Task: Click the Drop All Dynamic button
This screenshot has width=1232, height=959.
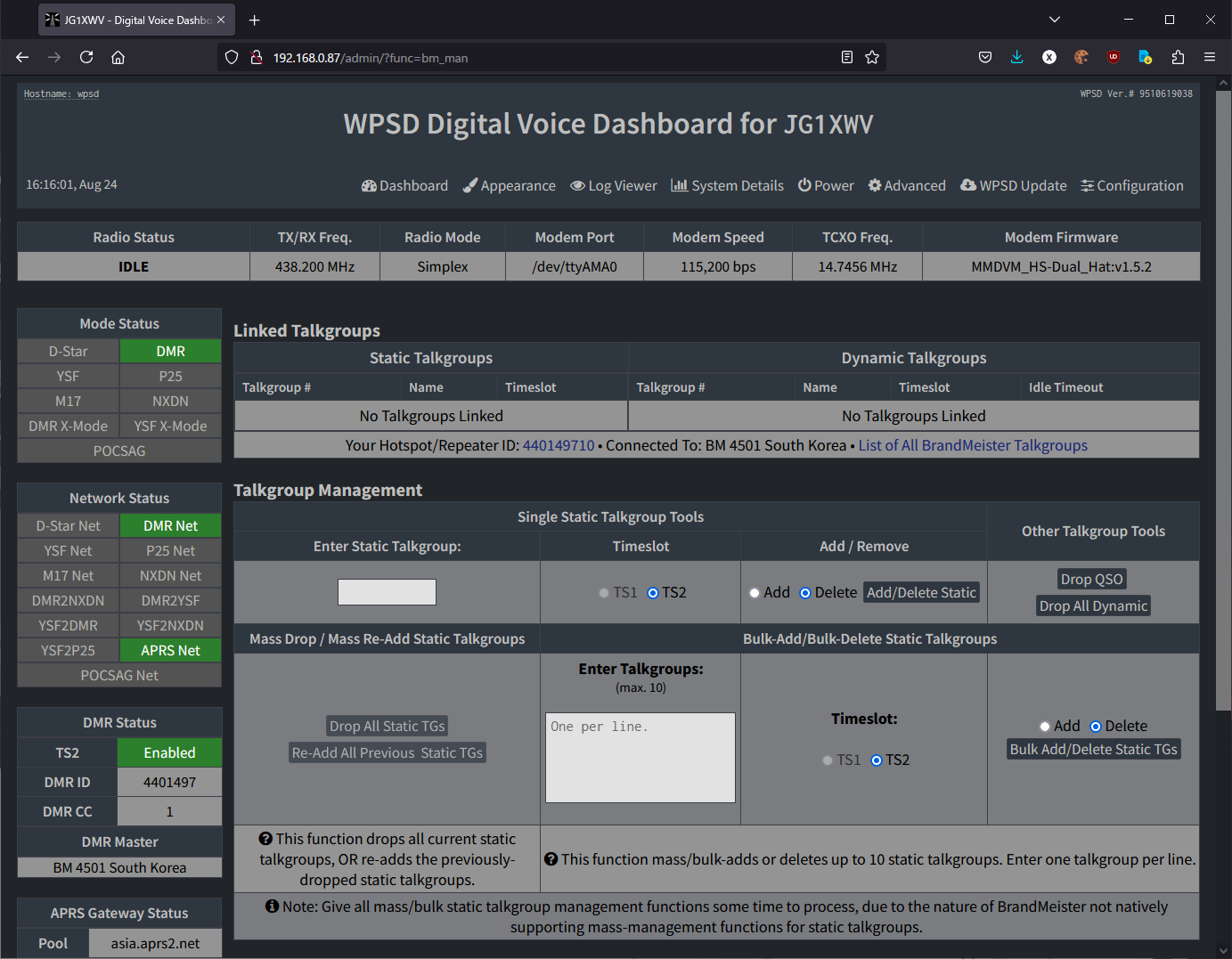Action: 1093,605
